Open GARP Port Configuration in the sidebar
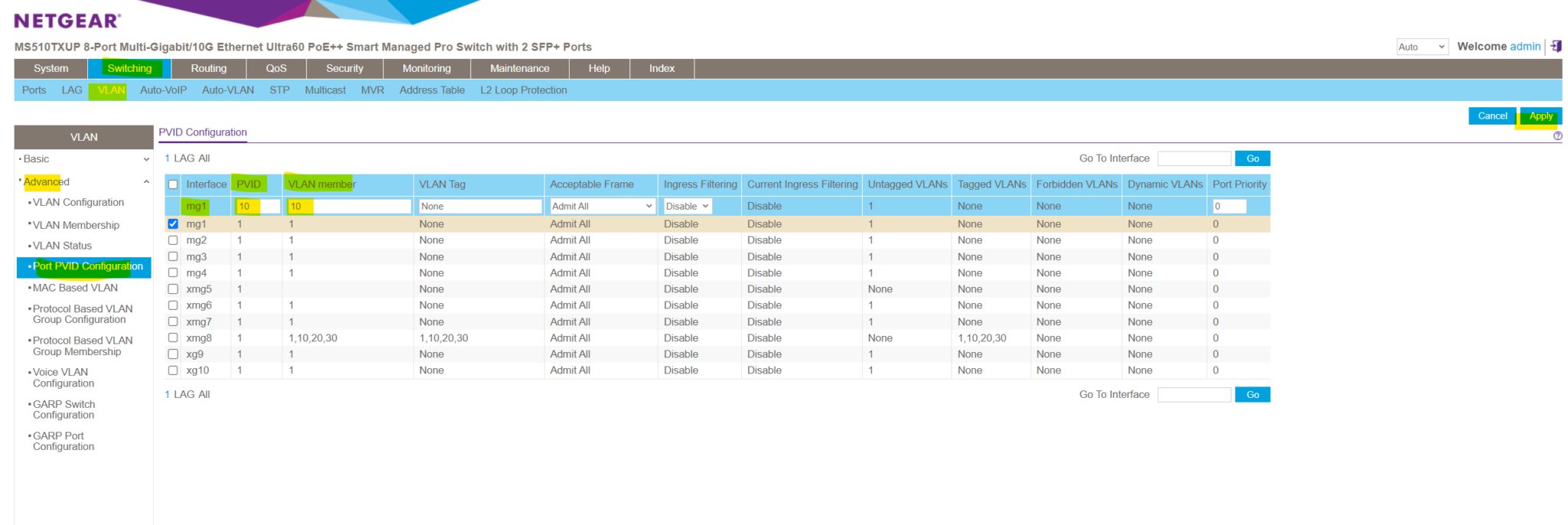This screenshot has height=525, width=1568. [x=63, y=442]
